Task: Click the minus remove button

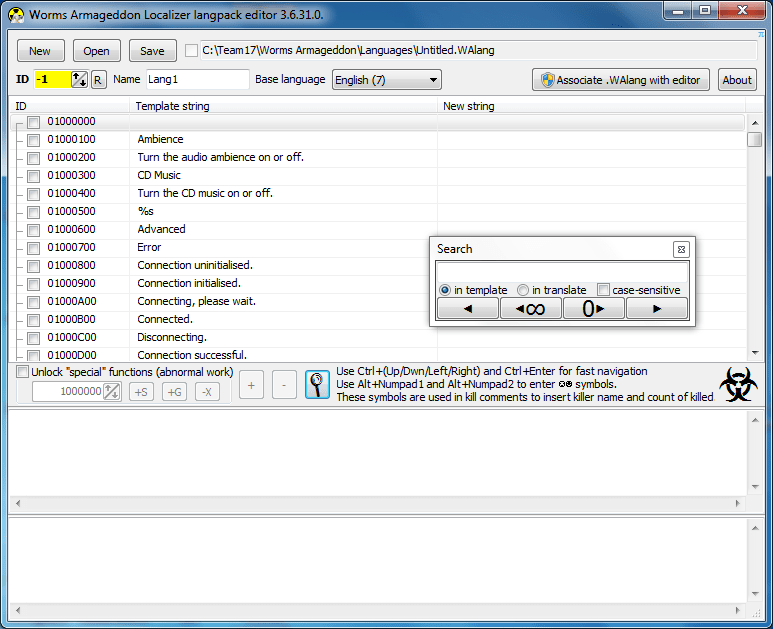Action: [284, 385]
